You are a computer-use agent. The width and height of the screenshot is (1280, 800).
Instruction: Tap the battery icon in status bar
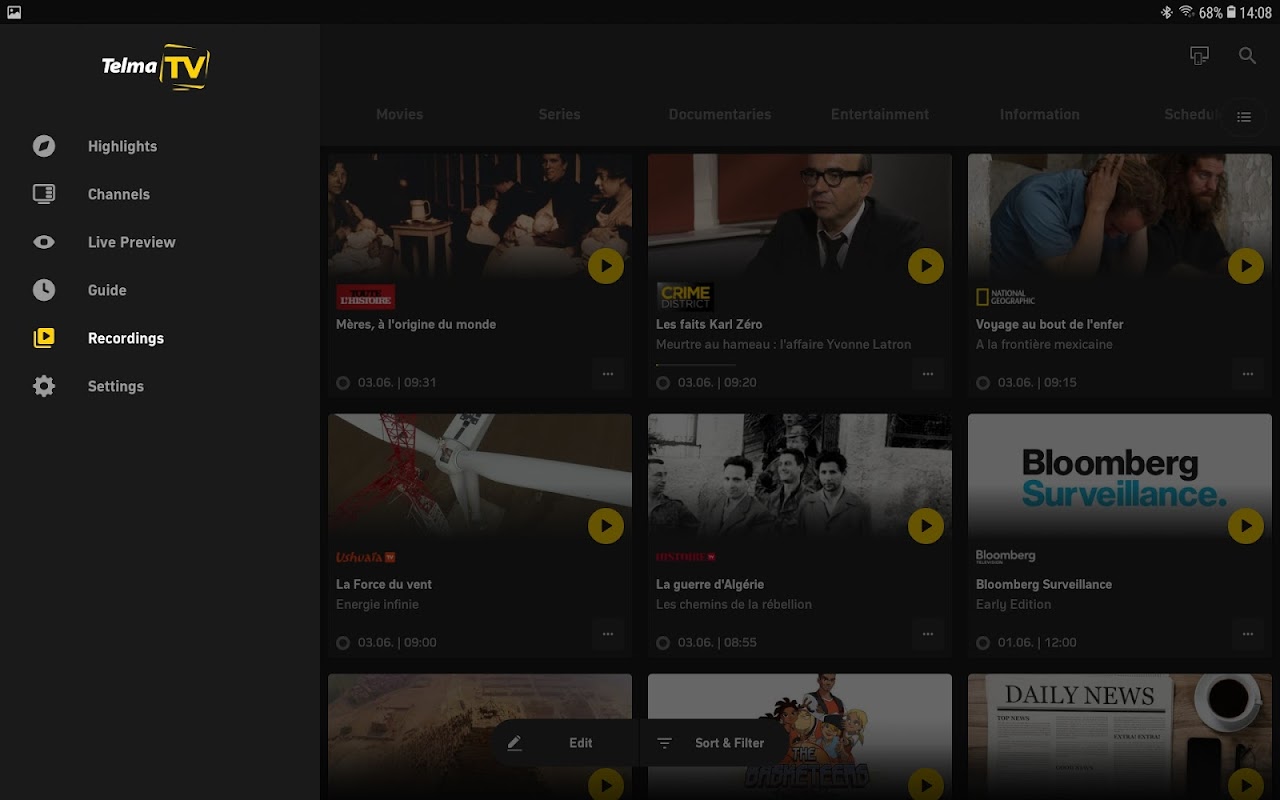click(x=1231, y=12)
